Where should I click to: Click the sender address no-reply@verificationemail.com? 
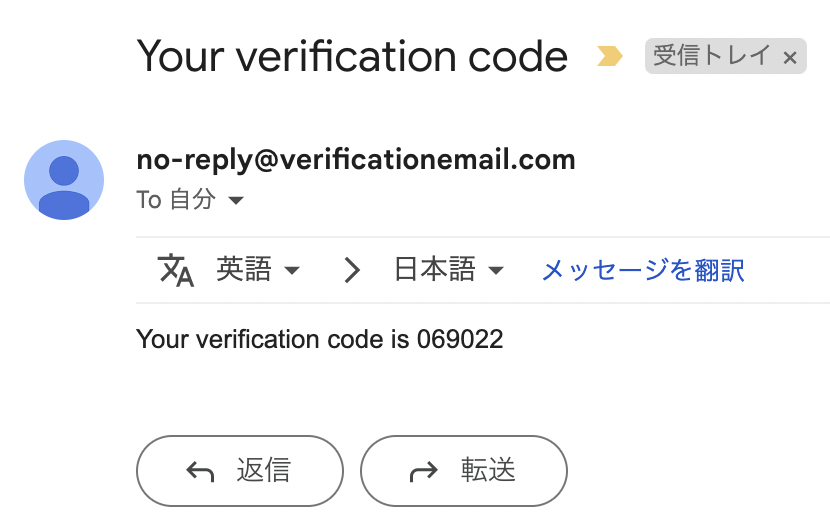(356, 159)
